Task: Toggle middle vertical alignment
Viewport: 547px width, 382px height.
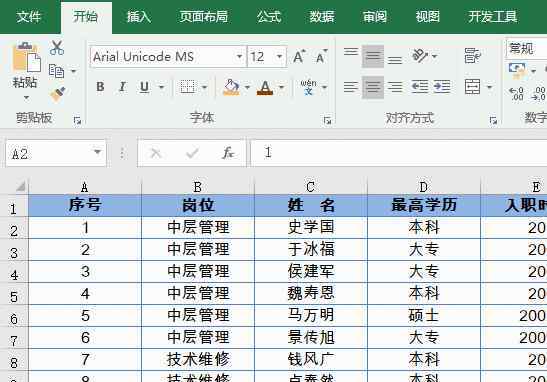Action: pos(373,56)
